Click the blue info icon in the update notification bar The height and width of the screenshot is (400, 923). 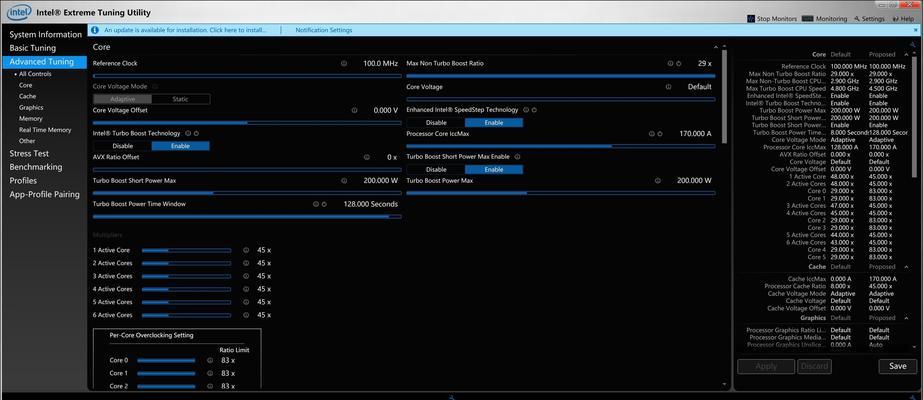coord(95,29)
